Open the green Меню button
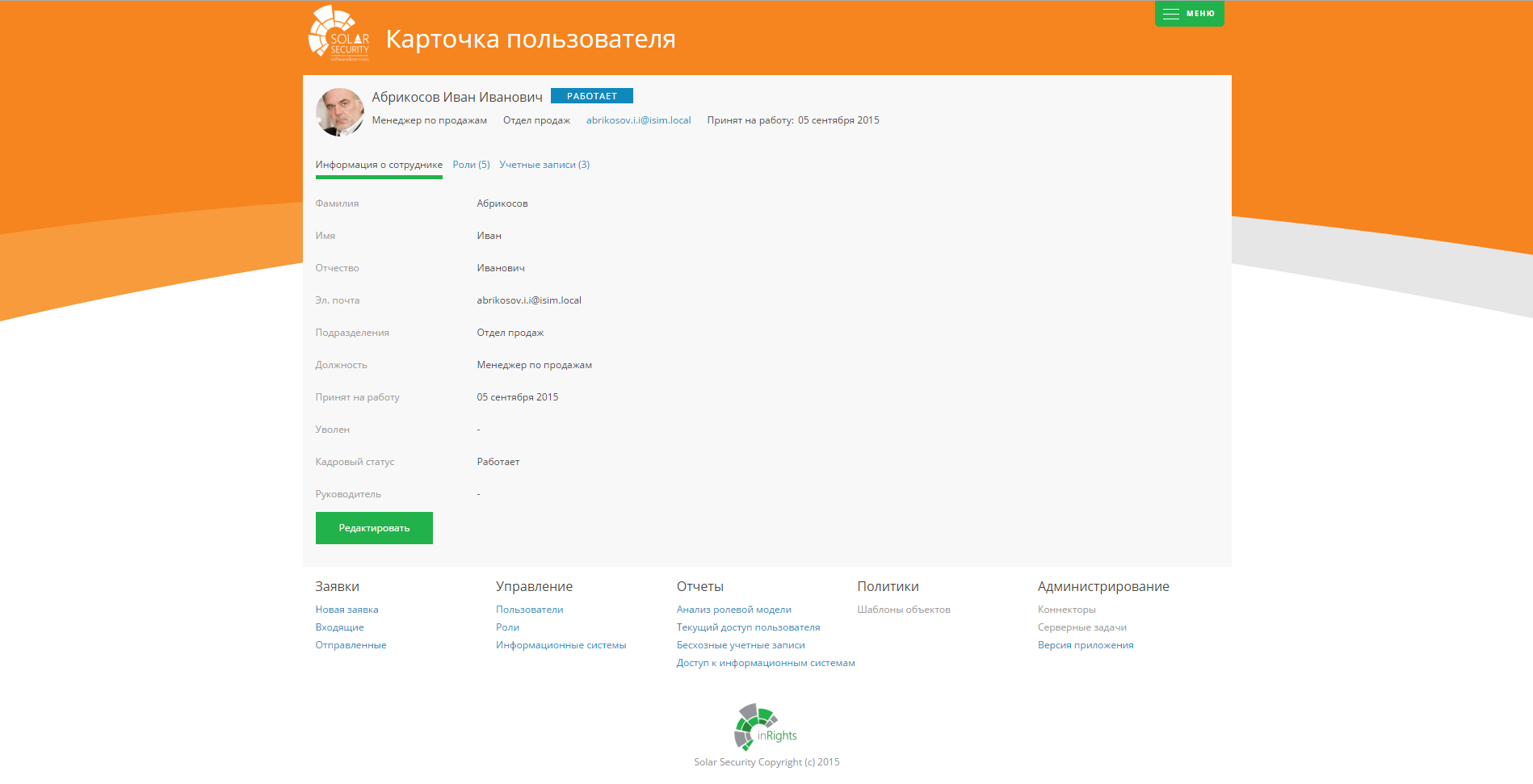This screenshot has width=1533, height=784. 1189,14
